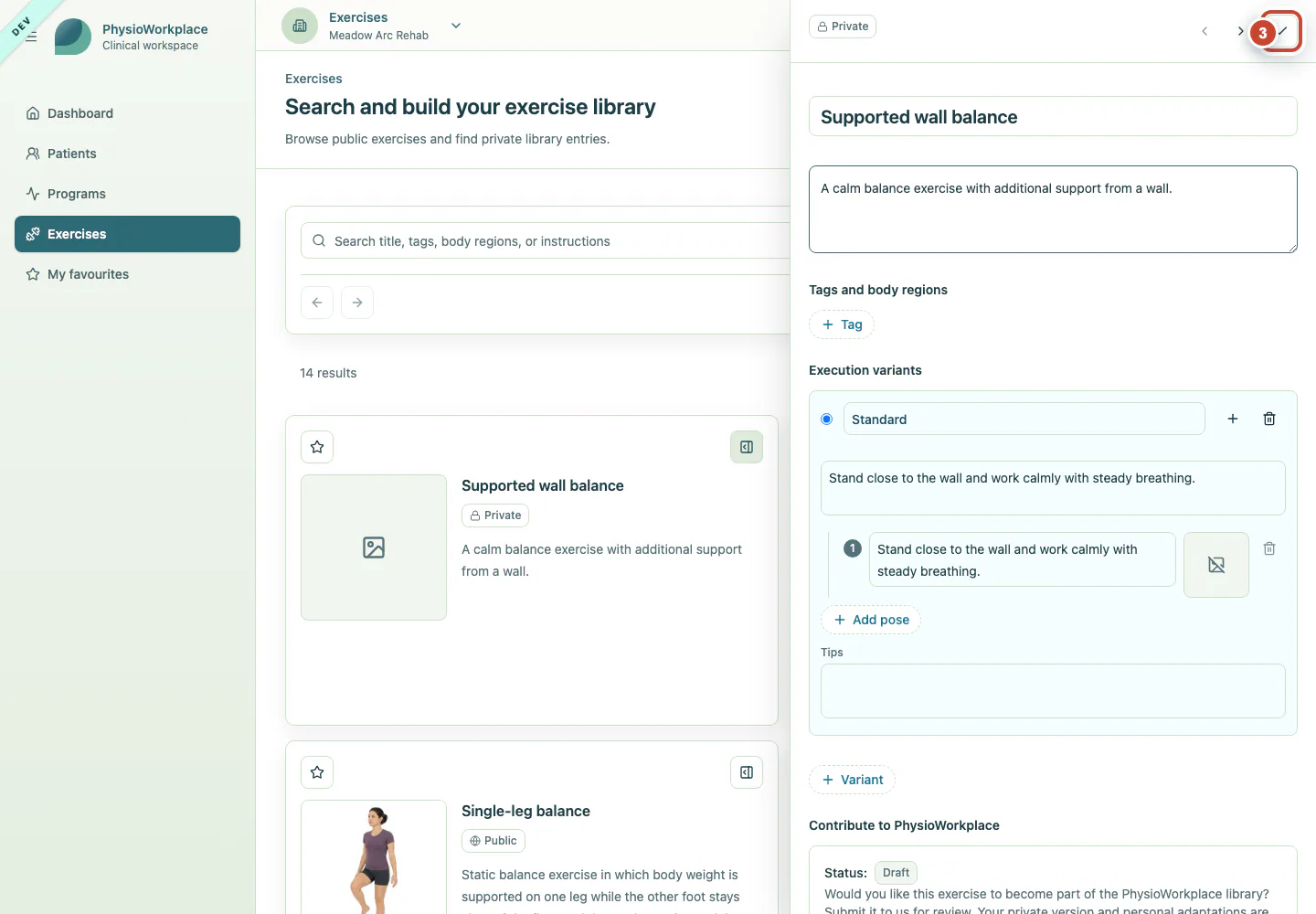Click the Add pose button

point(871,620)
